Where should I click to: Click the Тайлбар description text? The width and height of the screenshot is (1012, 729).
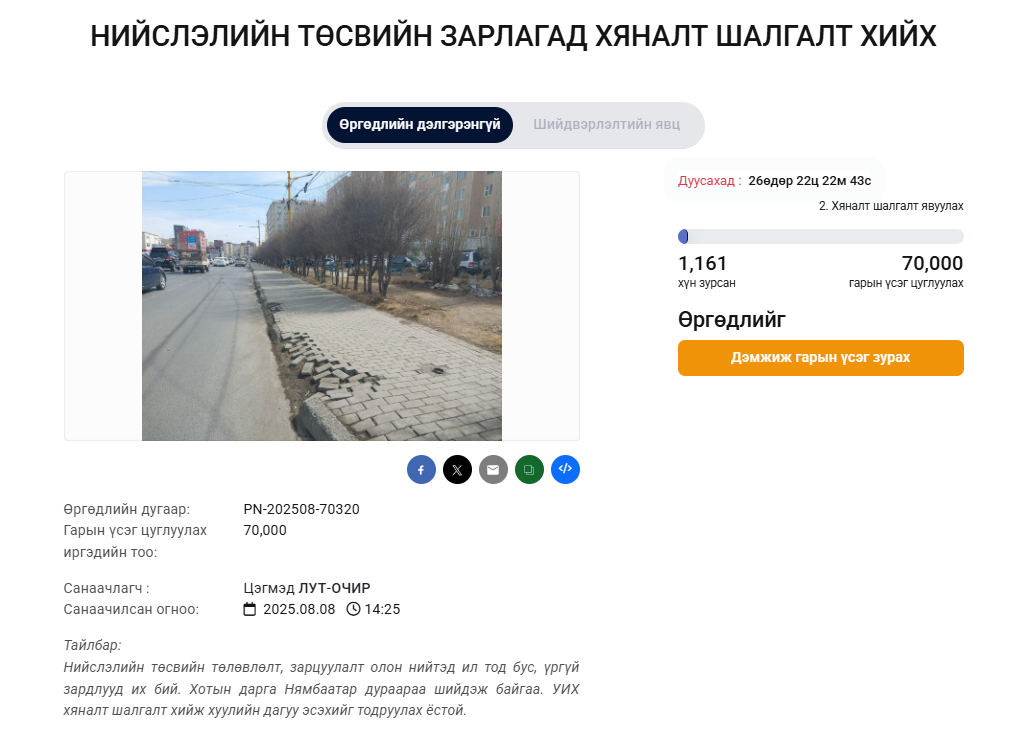click(x=321, y=689)
